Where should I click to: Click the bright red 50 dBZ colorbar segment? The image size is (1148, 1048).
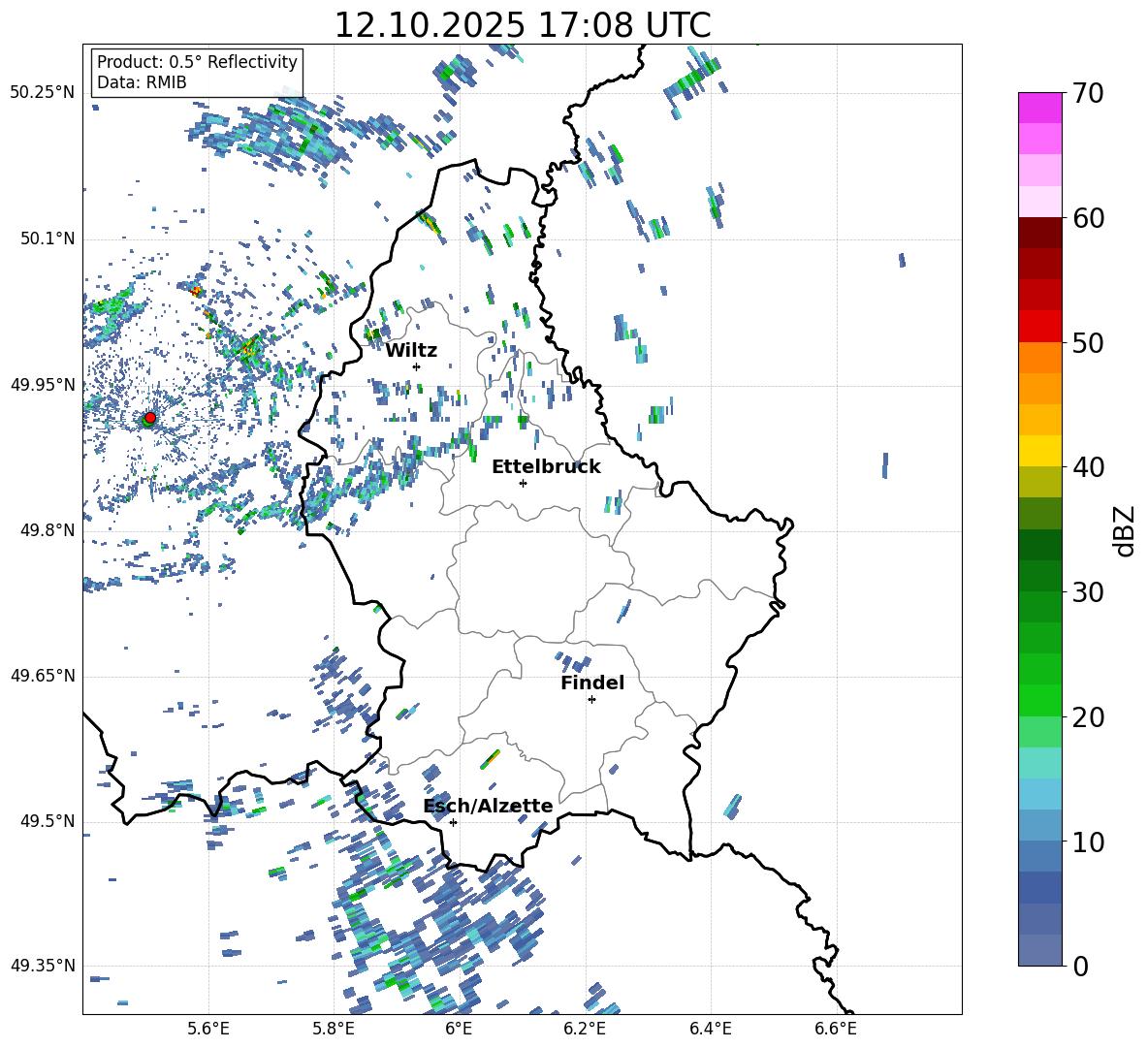point(1039,327)
